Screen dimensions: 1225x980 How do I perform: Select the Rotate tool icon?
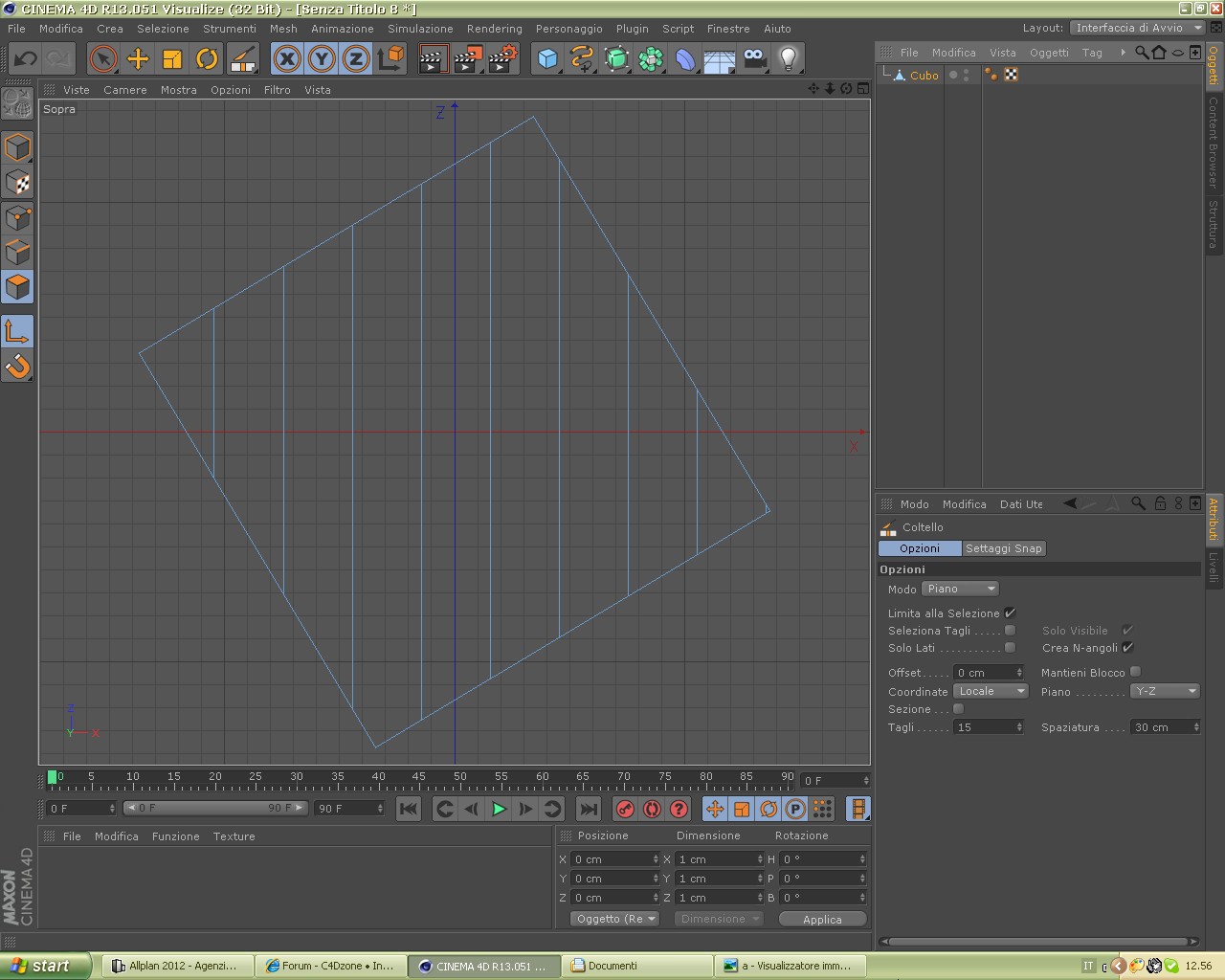click(x=207, y=59)
